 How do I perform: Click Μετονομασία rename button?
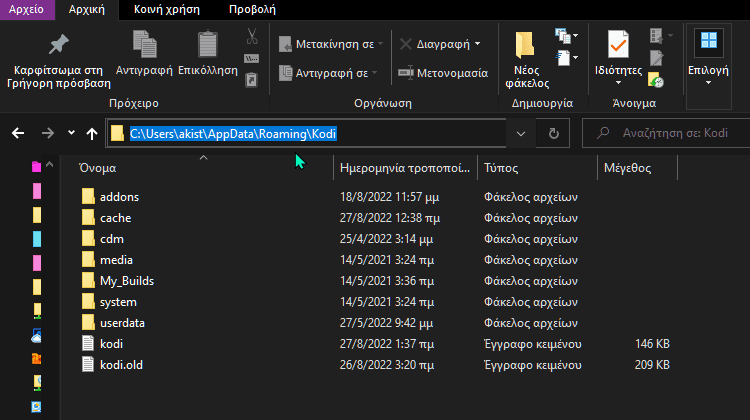443,73
